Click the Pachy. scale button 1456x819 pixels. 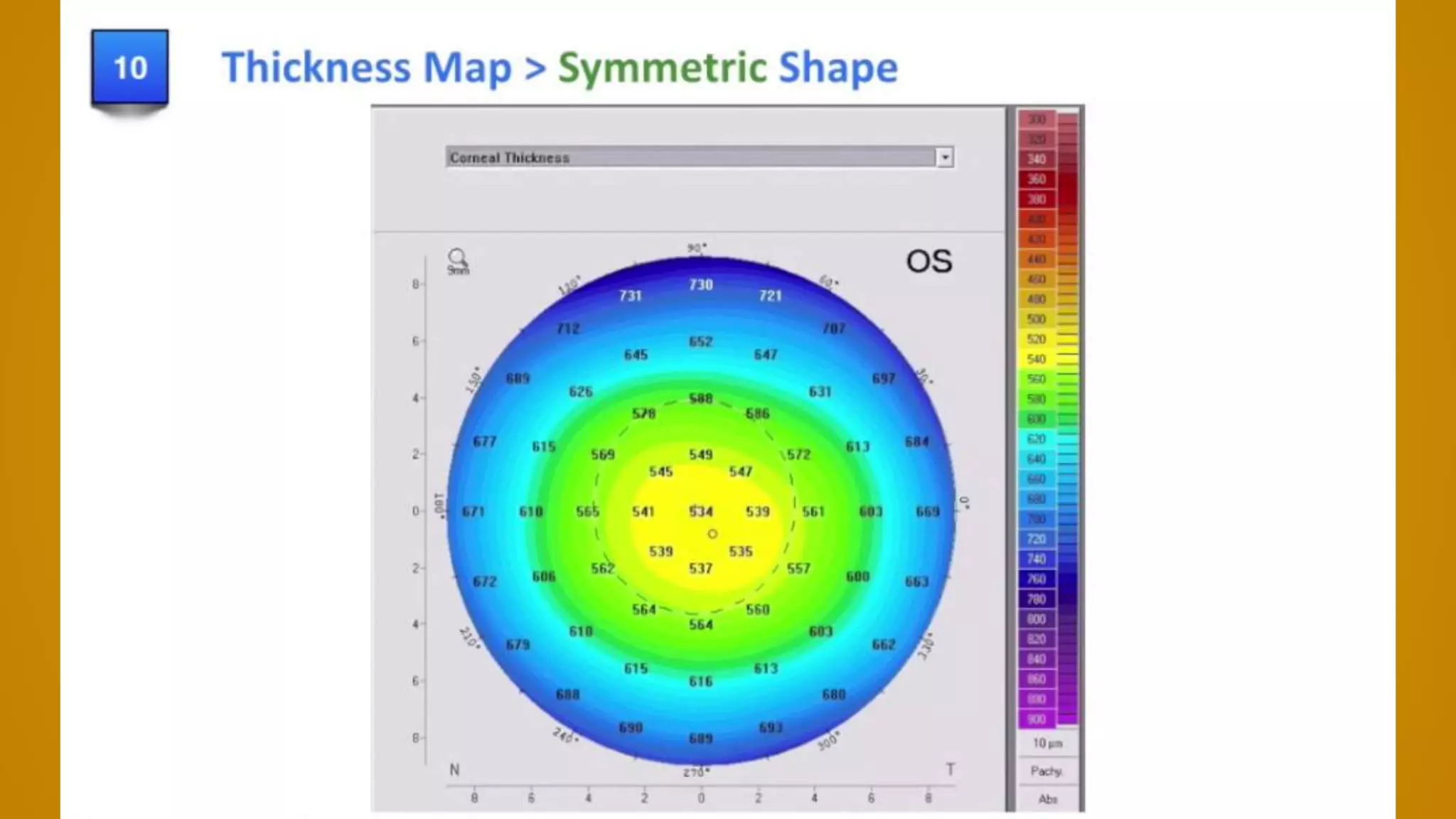(x=1046, y=771)
